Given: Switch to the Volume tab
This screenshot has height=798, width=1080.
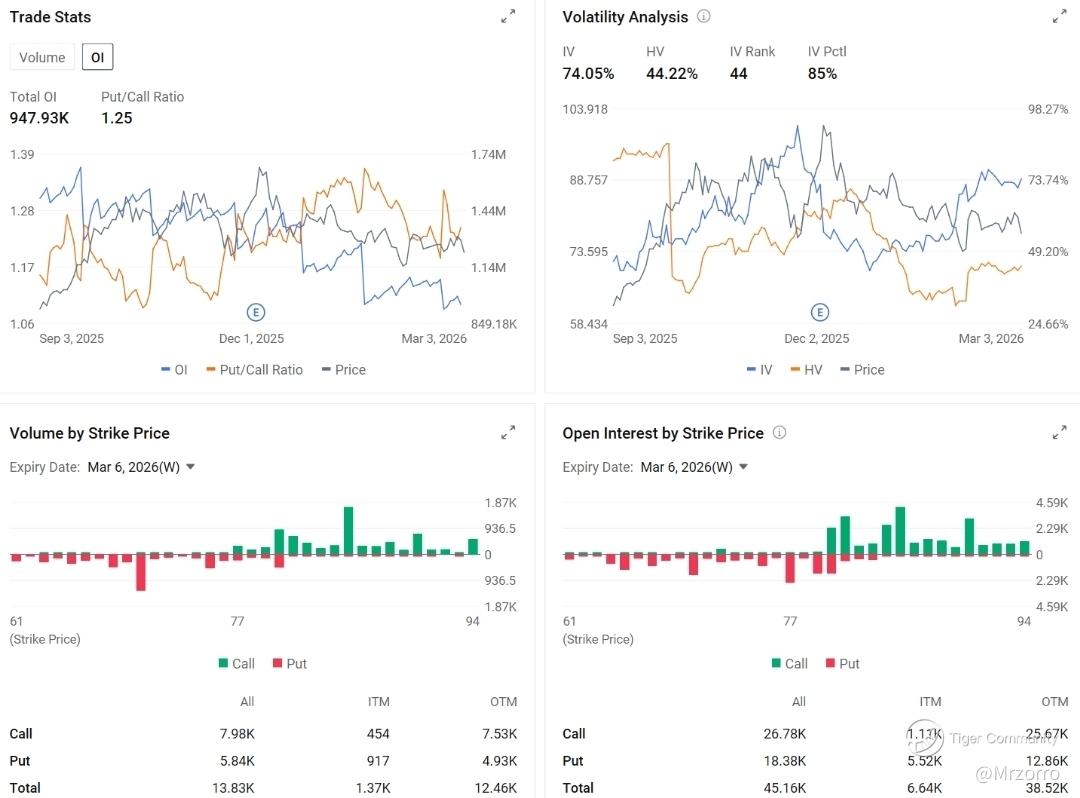Looking at the screenshot, I should pyautogui.click(x=42, y=57).
